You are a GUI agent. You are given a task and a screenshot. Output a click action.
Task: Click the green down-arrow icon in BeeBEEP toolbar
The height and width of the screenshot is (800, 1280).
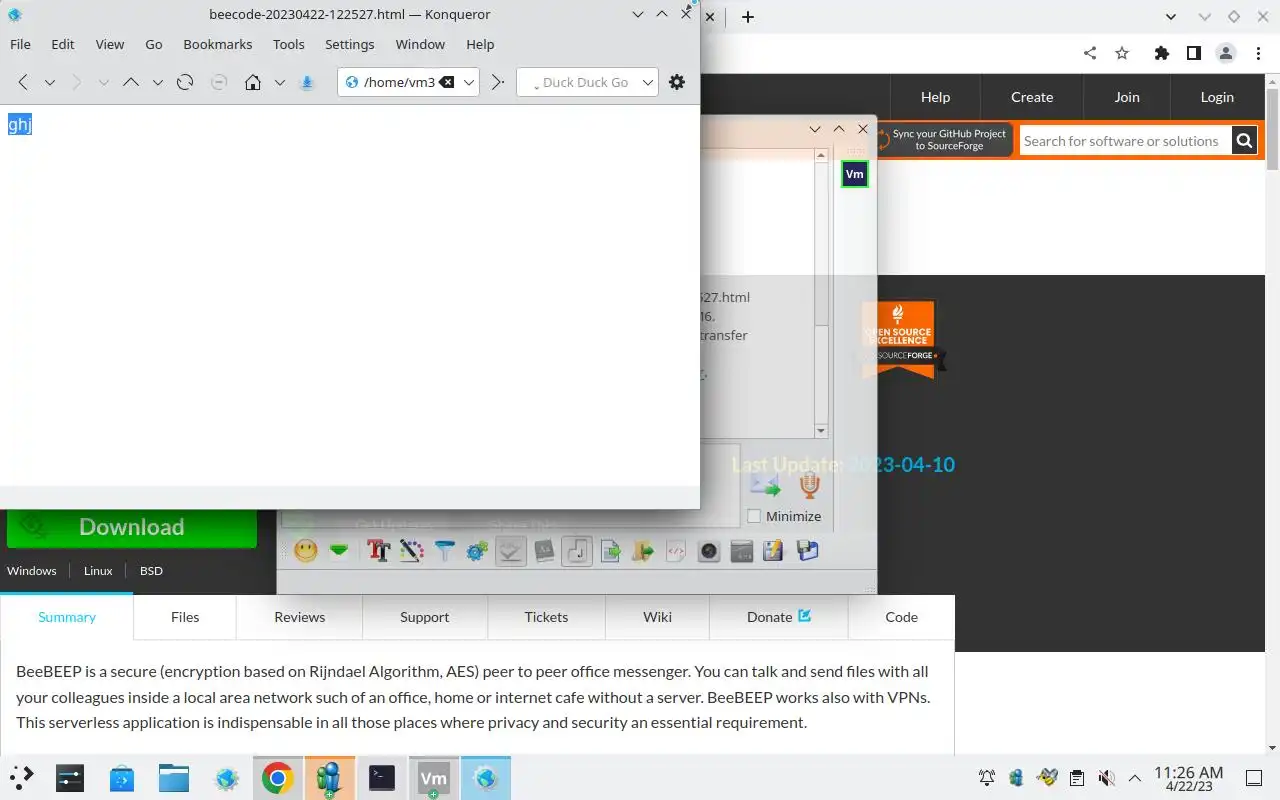click(339, 550)
